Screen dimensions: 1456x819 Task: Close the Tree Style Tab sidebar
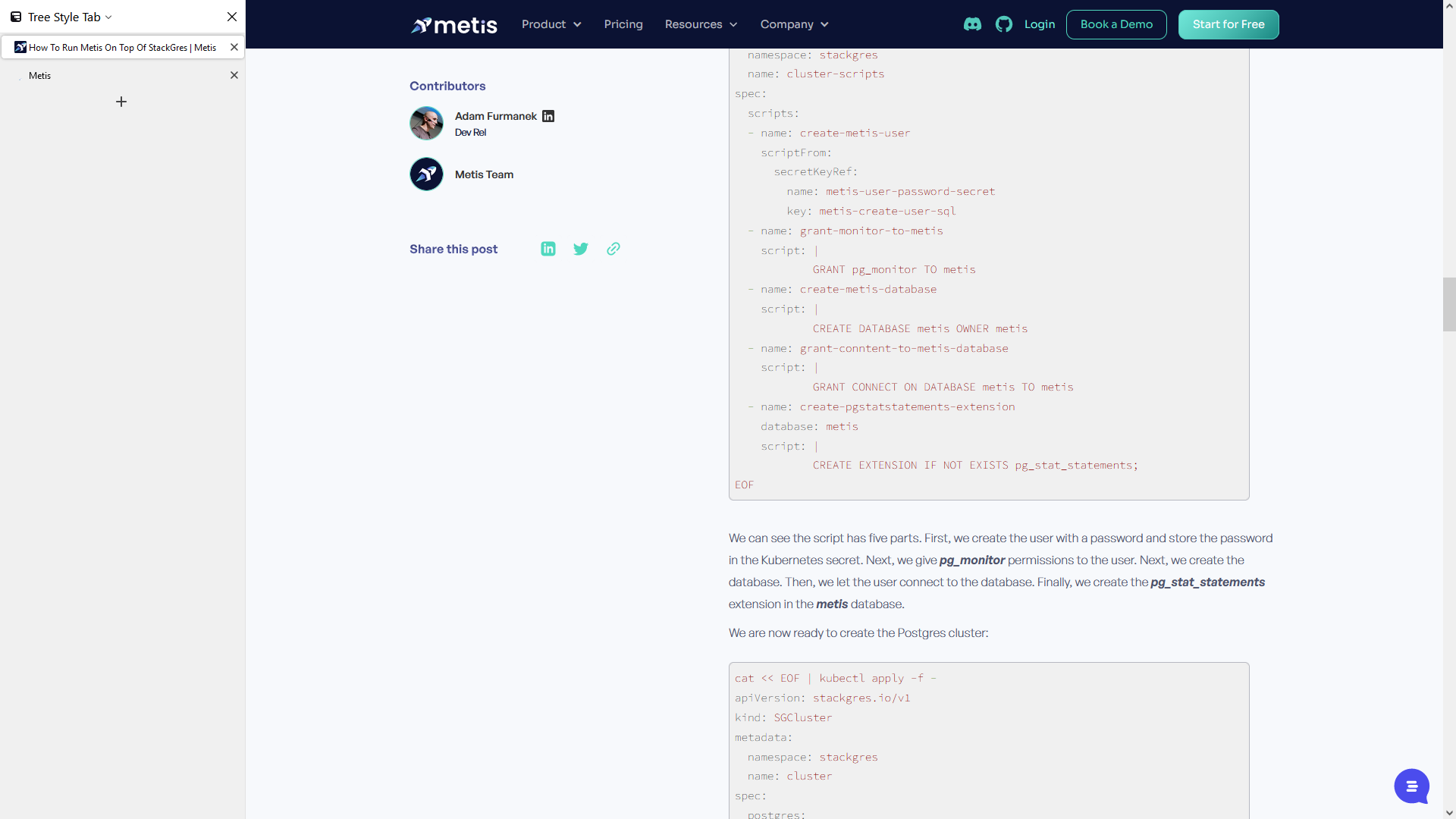pyautogui.click(x=232, y=17)
